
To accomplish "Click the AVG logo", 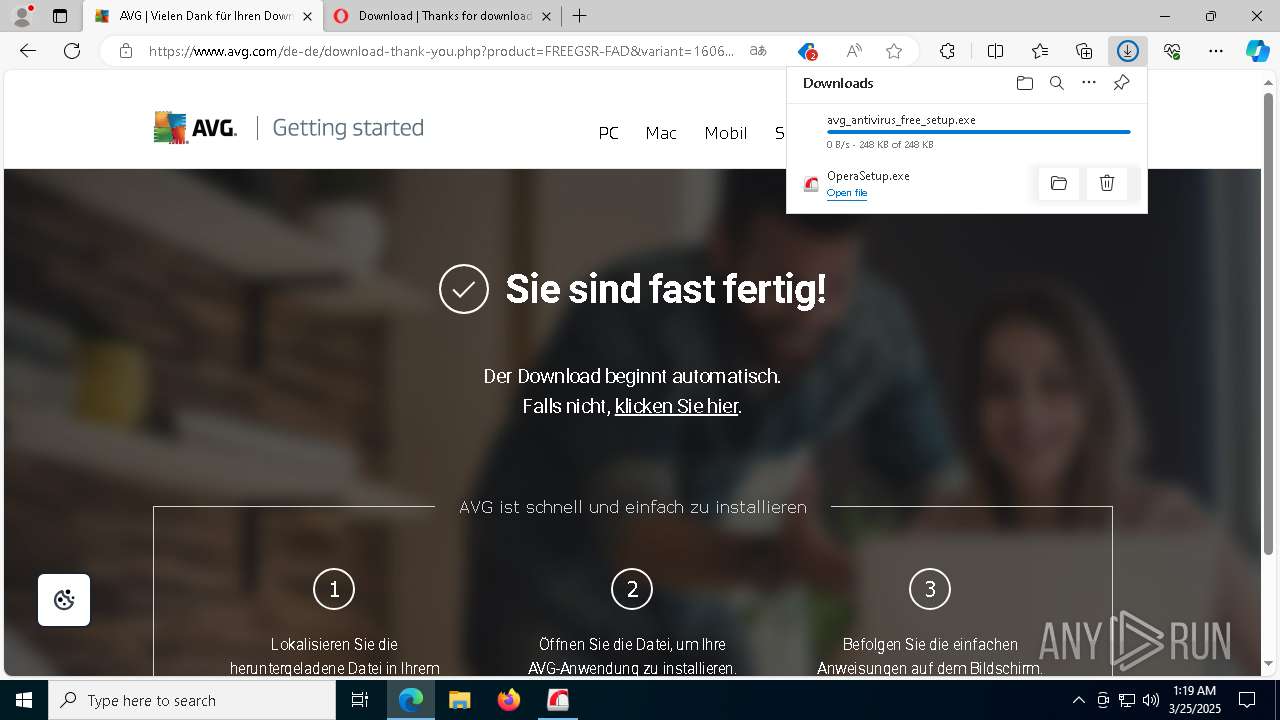I will 195,128.
